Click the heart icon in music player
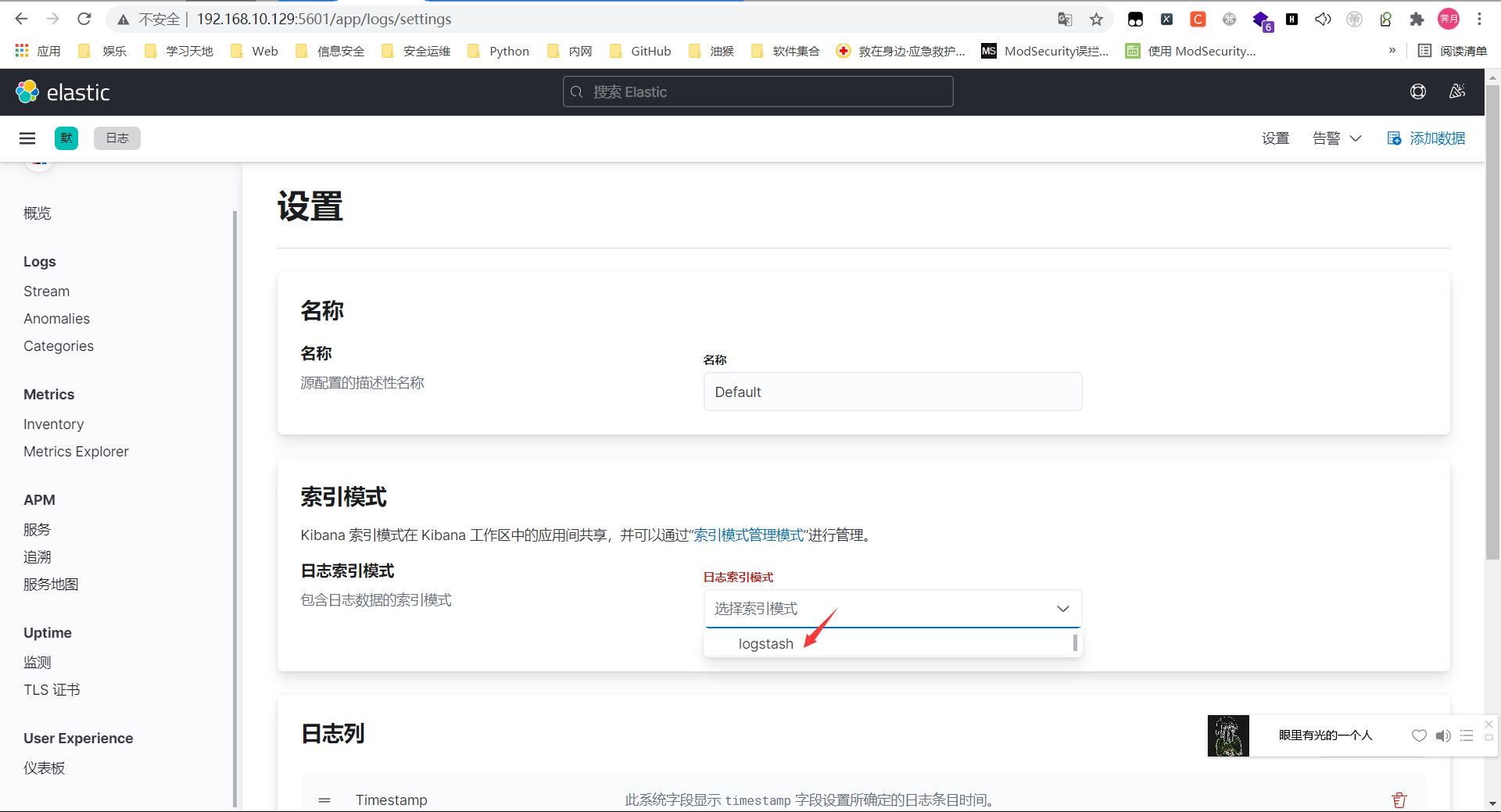This screenshot has width=1501, height=812. (1419, 735)
